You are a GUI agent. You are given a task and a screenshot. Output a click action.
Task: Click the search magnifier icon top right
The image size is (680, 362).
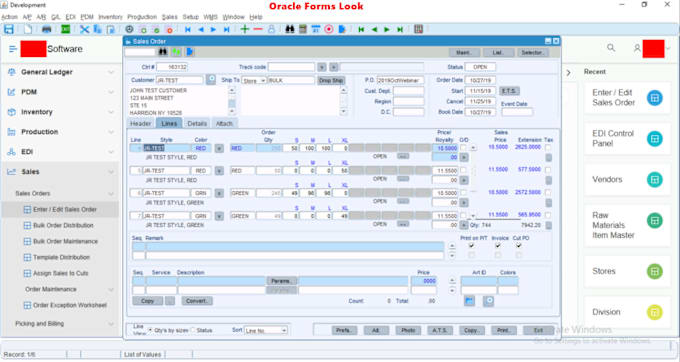pyautogui.click(x=611, y=48)
